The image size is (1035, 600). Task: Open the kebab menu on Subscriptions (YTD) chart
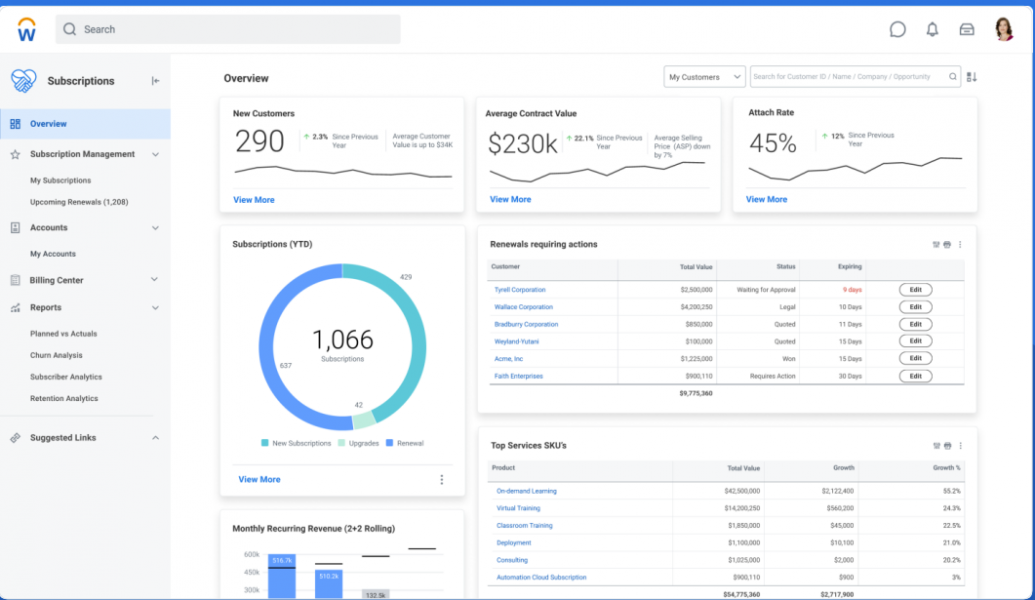[441, 479]
